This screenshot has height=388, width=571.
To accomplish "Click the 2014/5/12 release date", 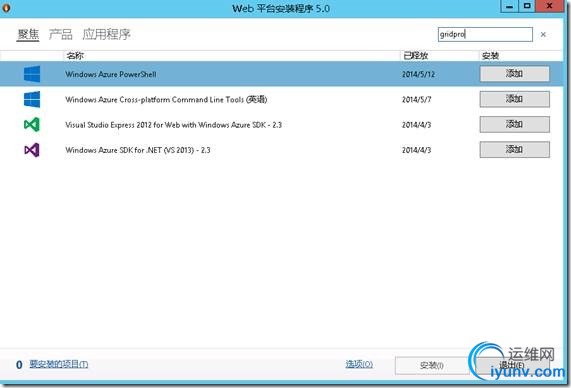I will [418, 74].
